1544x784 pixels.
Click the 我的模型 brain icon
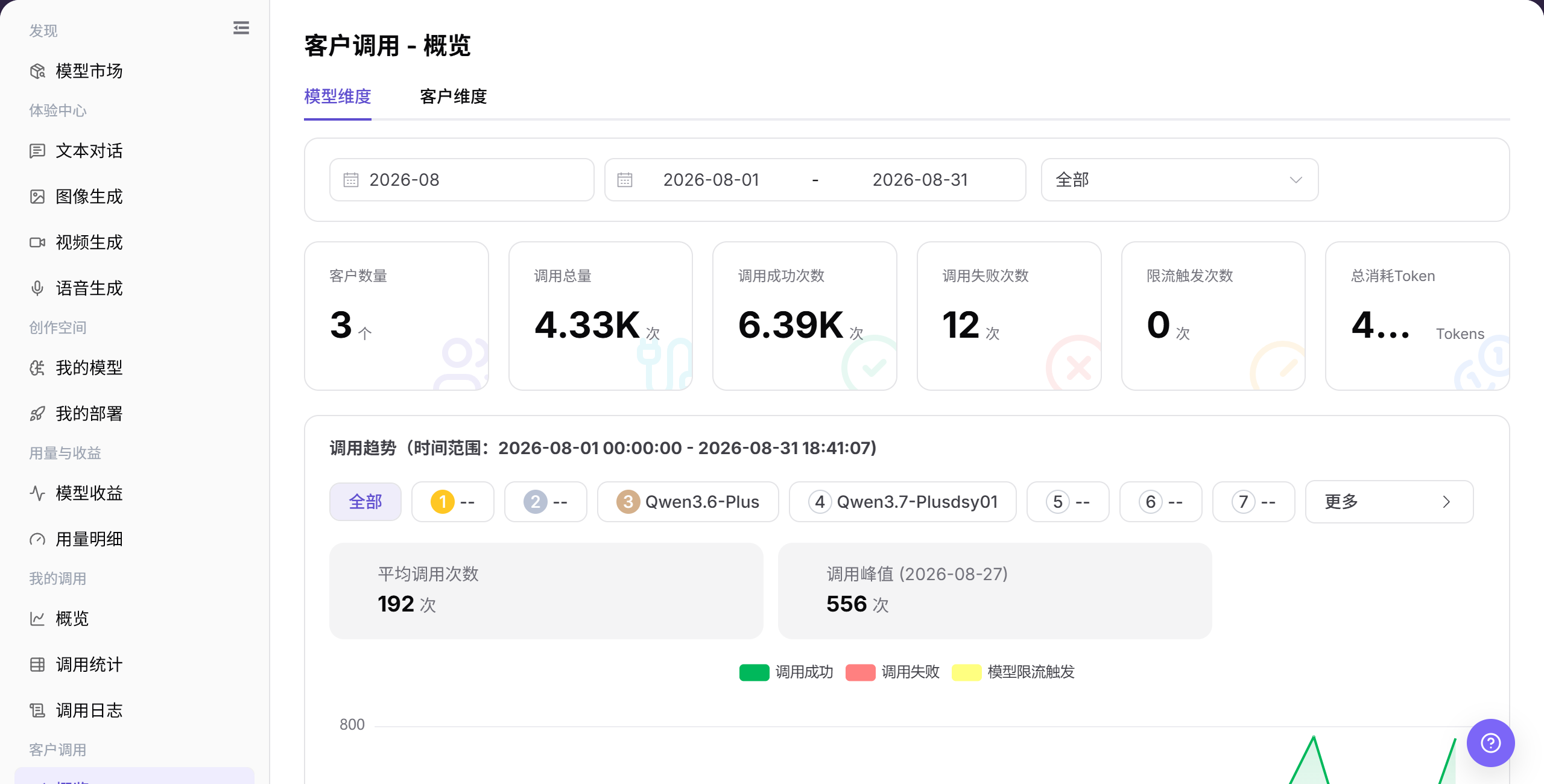tap(37, 368)
